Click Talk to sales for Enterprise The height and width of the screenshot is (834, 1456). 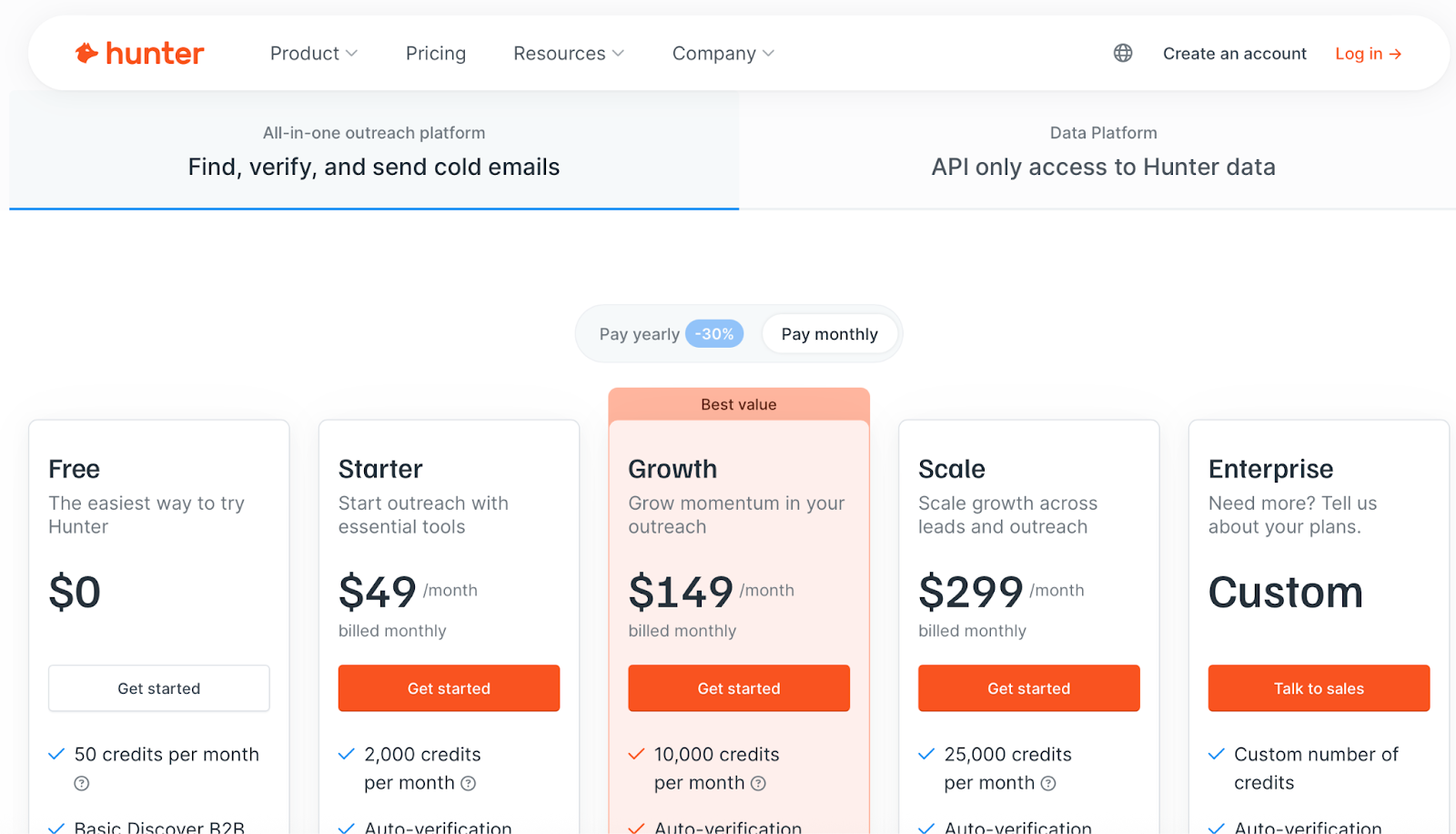click(1318, 688)
